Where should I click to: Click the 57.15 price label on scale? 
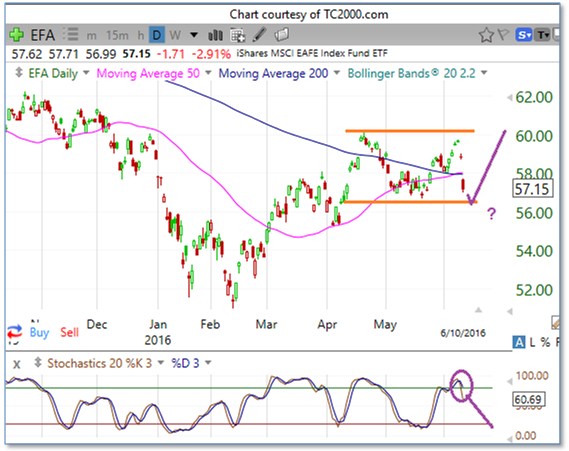532,189
